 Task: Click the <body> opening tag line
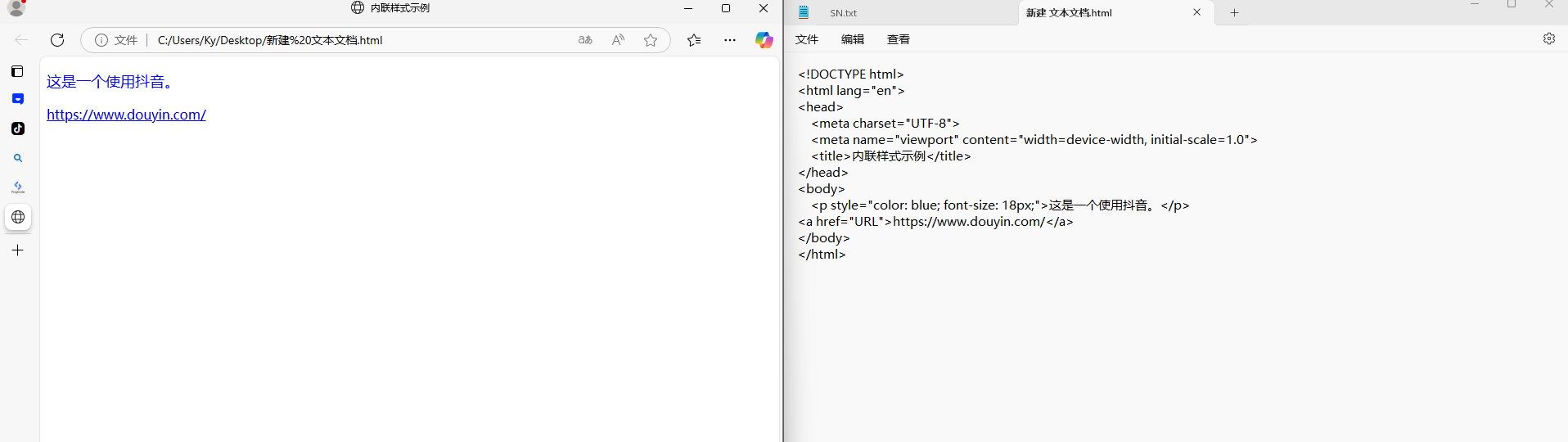[x=822, y=189]
